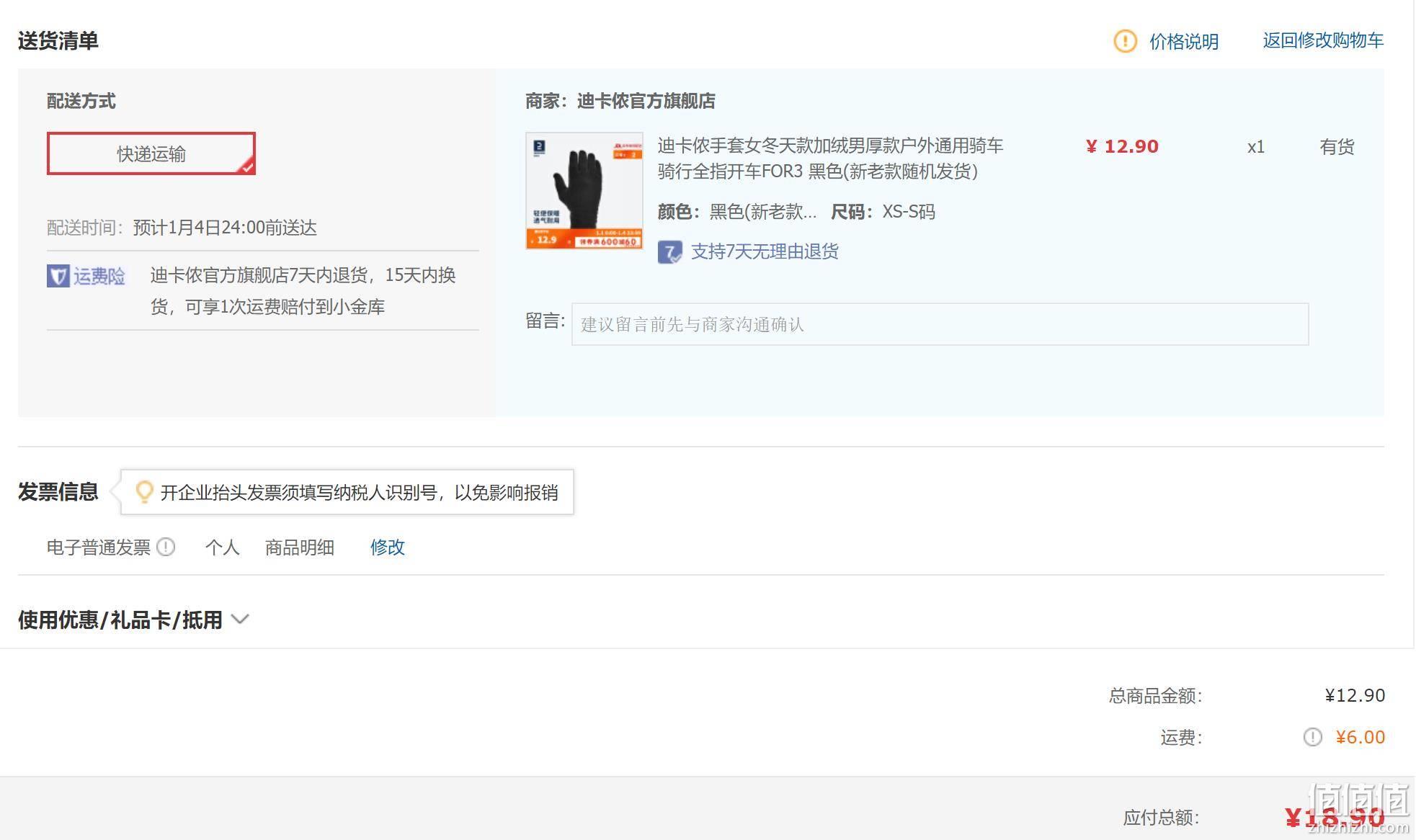This screenshot has width=1416, height=840.
Task: Click the orange price info exclamation icon
Action: (x=1125, y=41)
